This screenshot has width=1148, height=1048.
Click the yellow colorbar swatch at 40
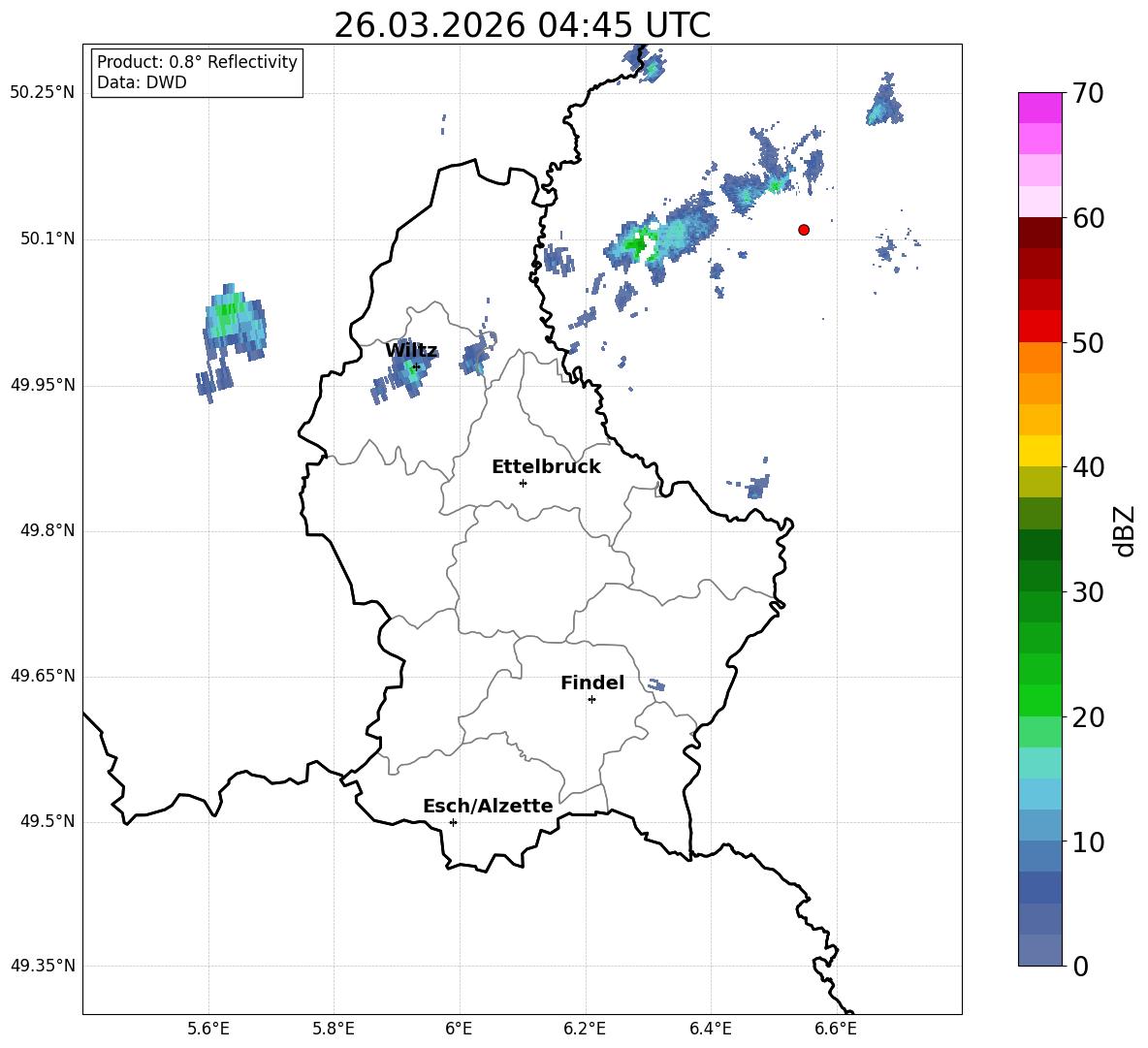click(x=1039, y=451)
